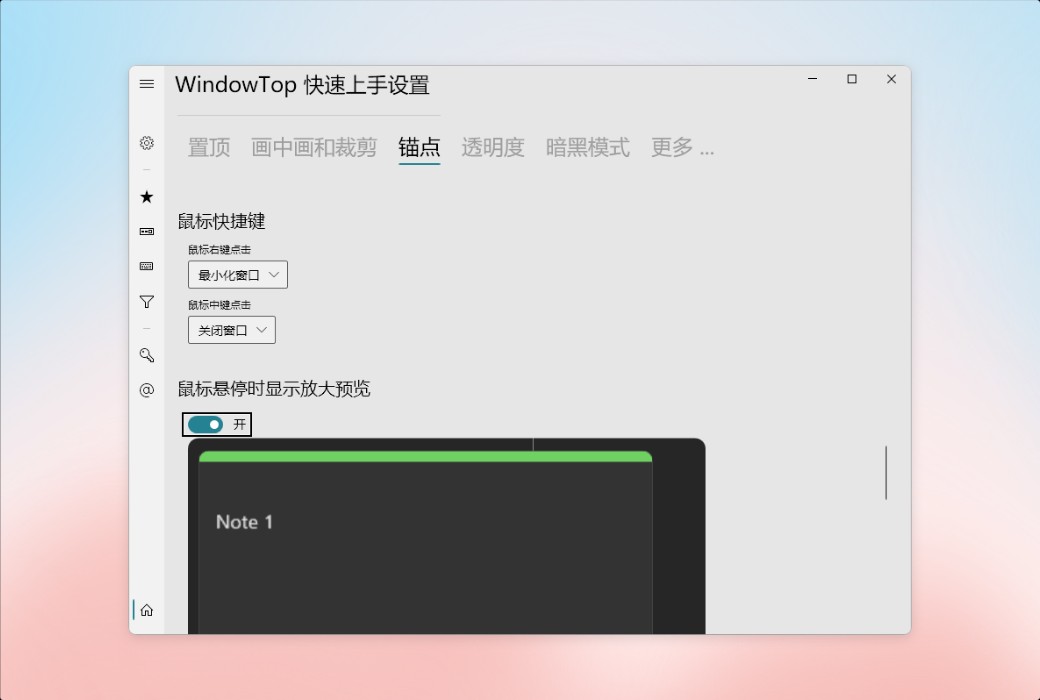Screen dimensions: 1040x700
Task: Switch to the 暗黑模式 tab
Action: point(588,147)
